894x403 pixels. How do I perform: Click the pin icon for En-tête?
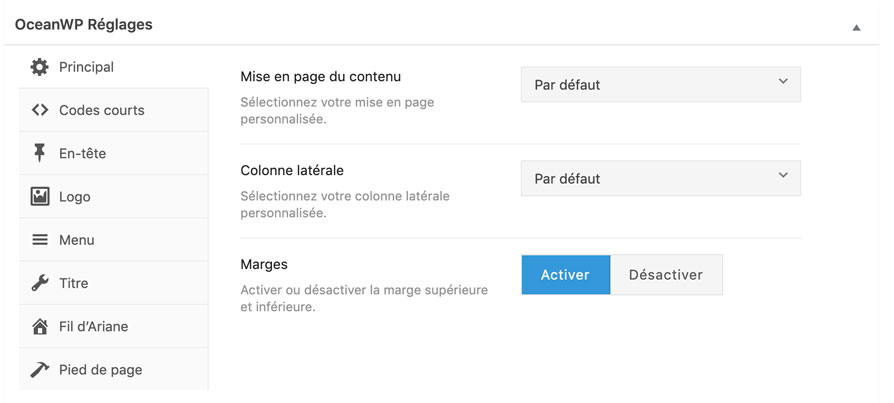[40, 153]
